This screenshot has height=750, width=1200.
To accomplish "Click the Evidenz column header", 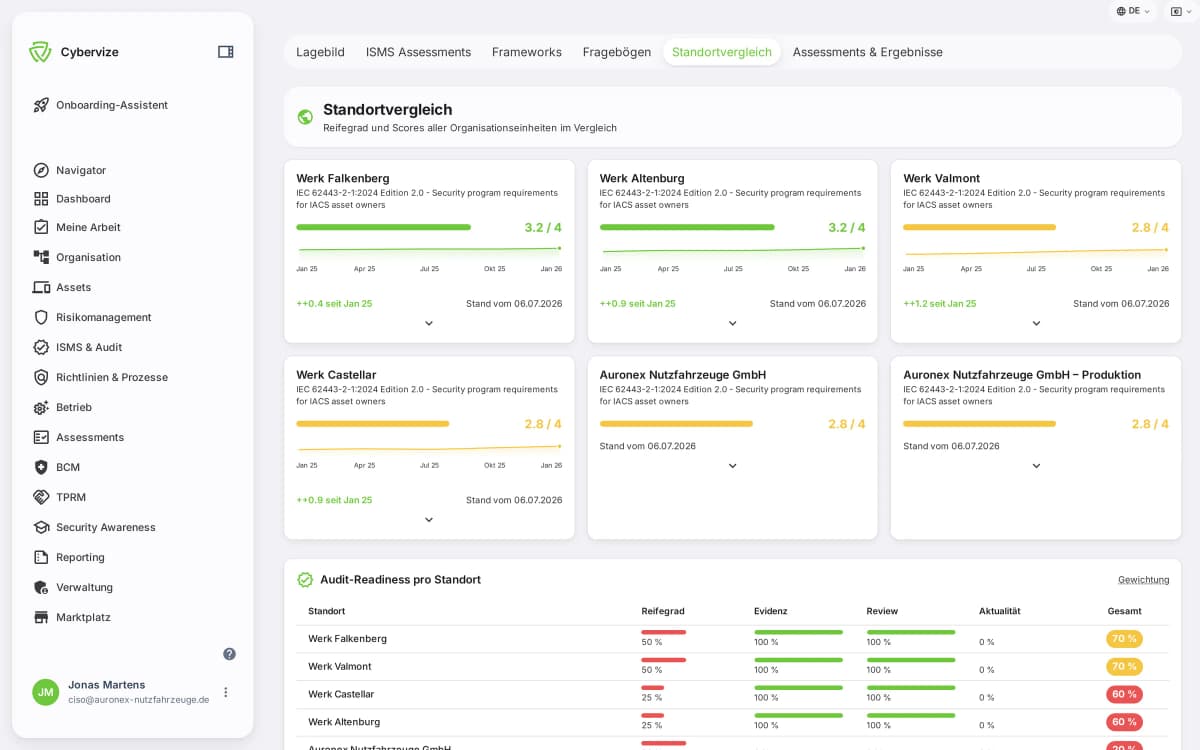I will coord(771,611).
